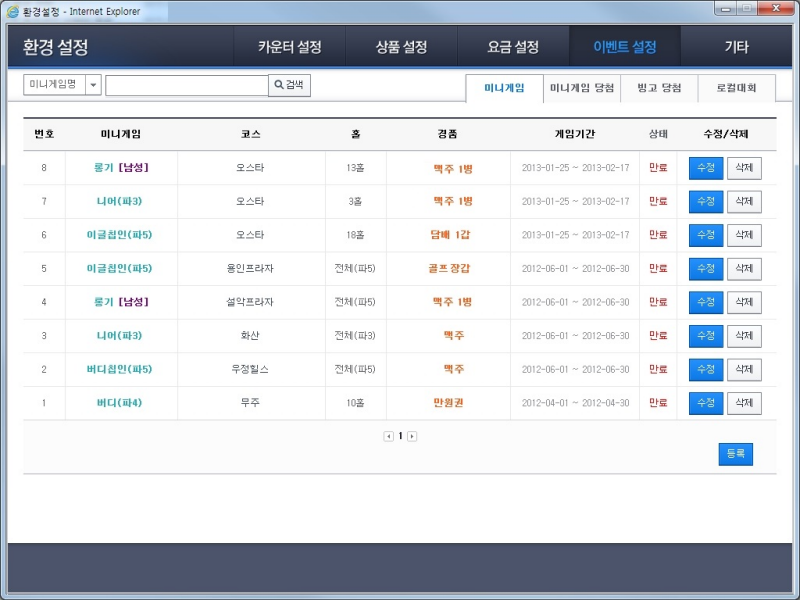
Task: Switch to the 로컬대회 sub-tab
Action: (737, 88)
